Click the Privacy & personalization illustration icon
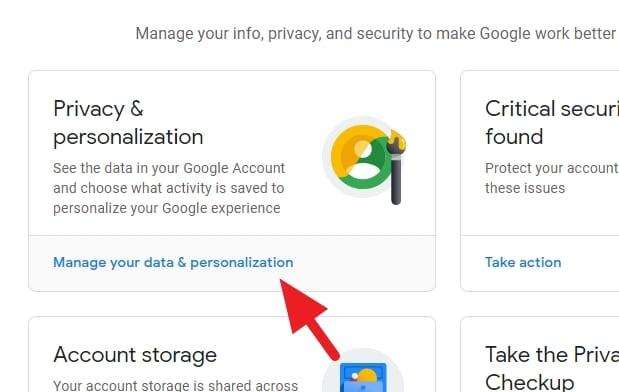 point(365,161)
